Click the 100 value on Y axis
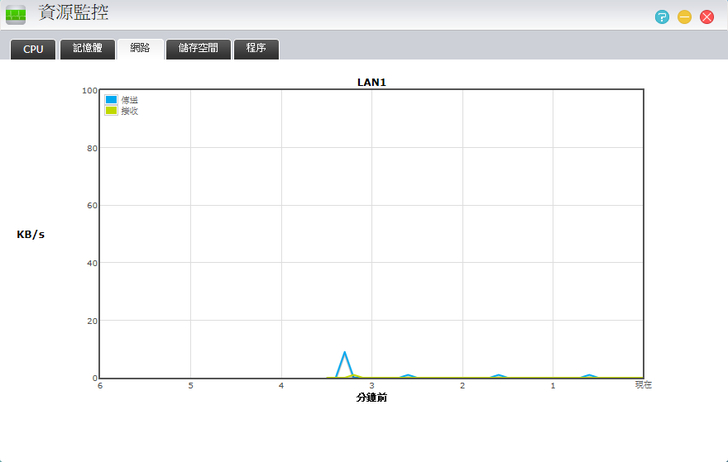728x462 pixels. click(90, 91)
